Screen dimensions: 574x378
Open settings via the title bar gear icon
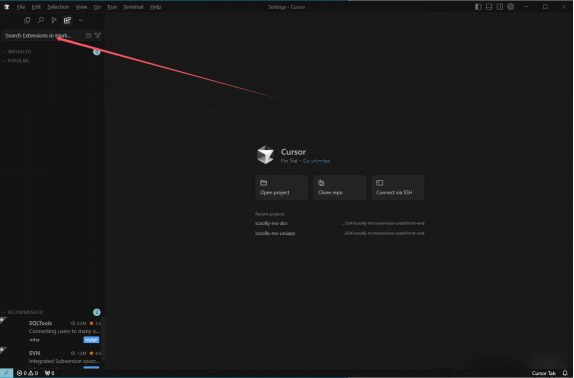tap(511, 7)
